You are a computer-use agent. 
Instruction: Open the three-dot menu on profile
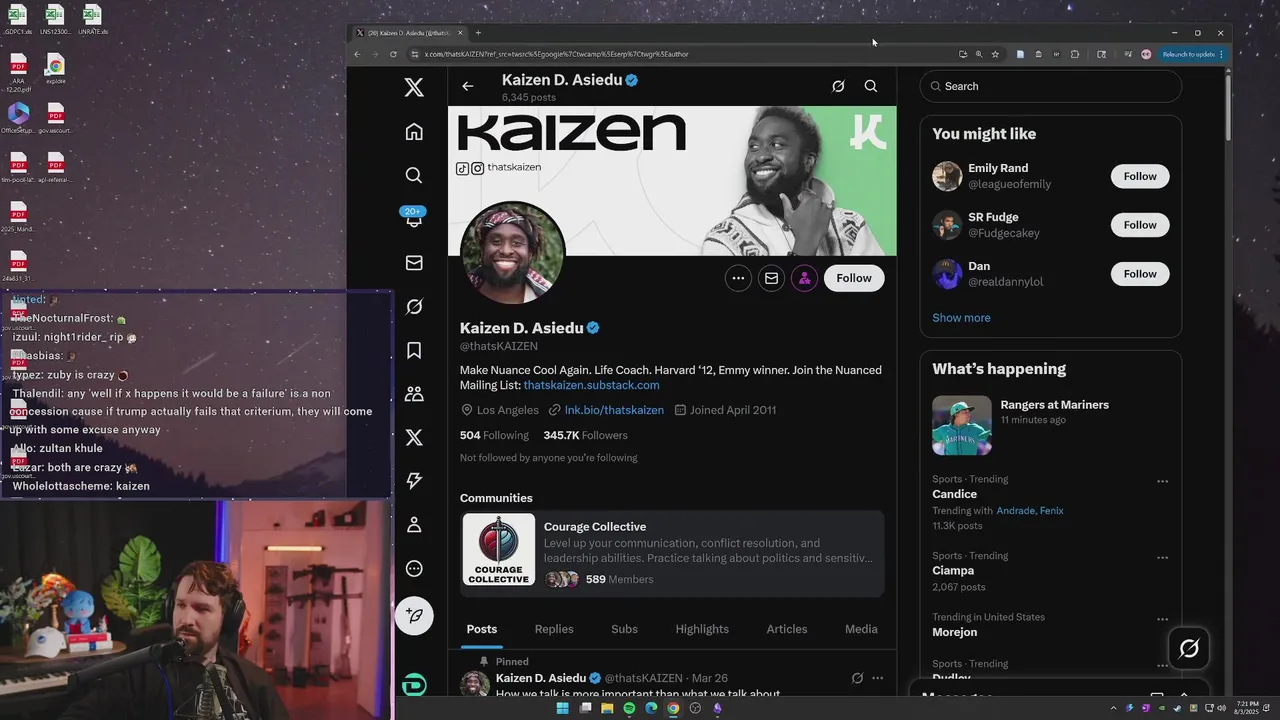pyautogui.click(x=738, y=278)
